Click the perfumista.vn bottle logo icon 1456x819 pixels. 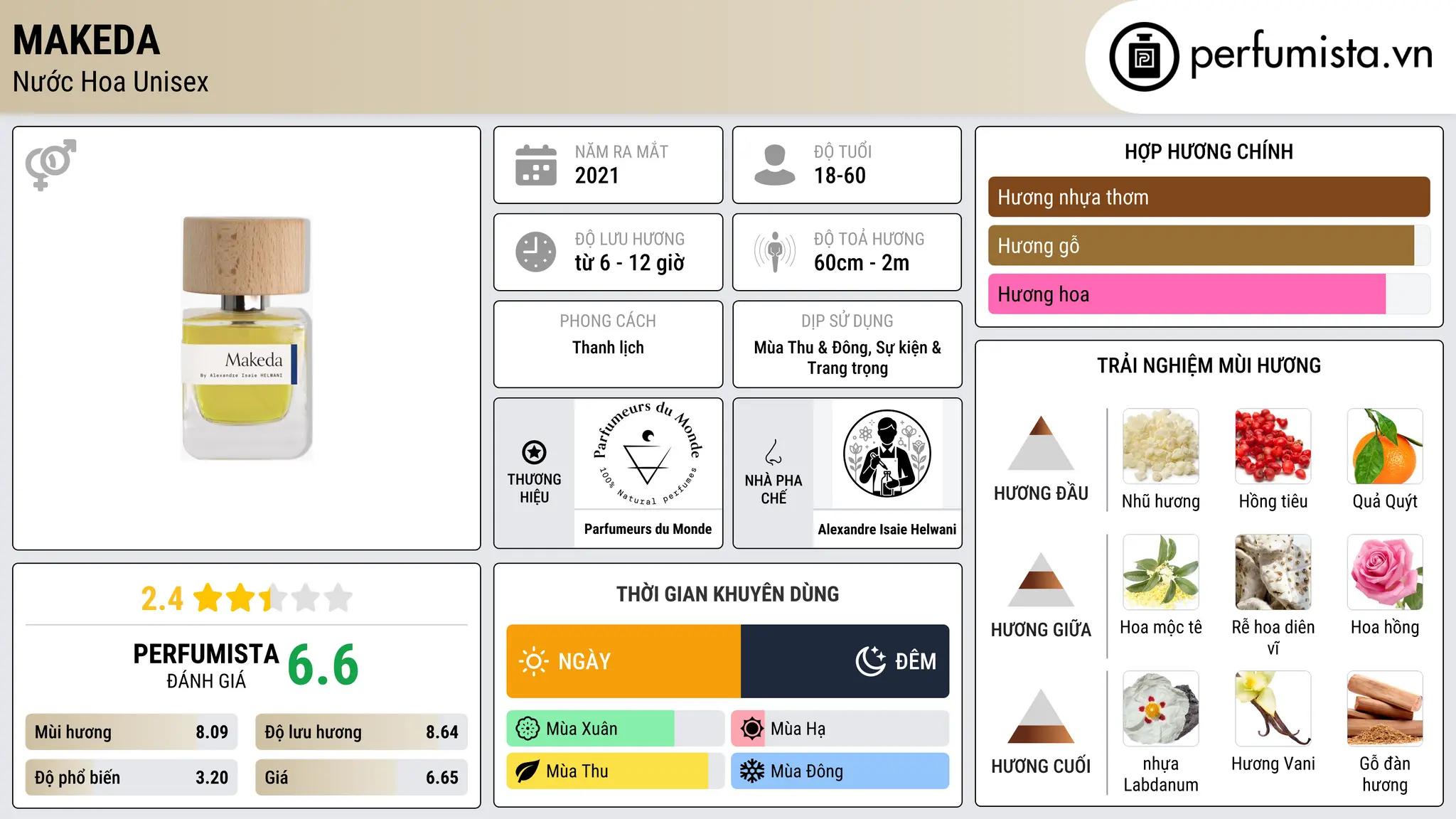pos(1144,57)
